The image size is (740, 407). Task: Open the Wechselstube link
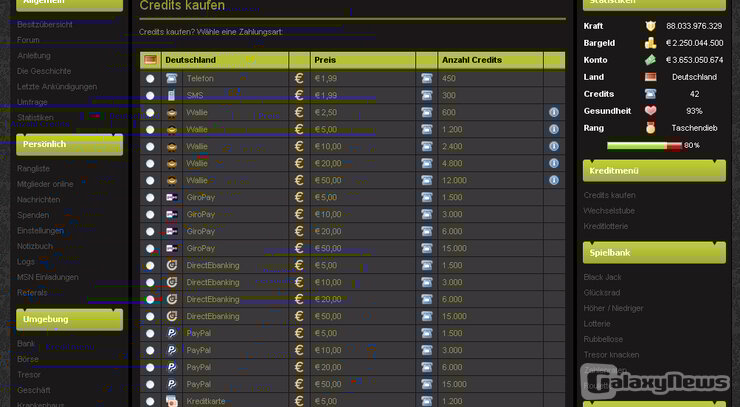pos(609,211)
